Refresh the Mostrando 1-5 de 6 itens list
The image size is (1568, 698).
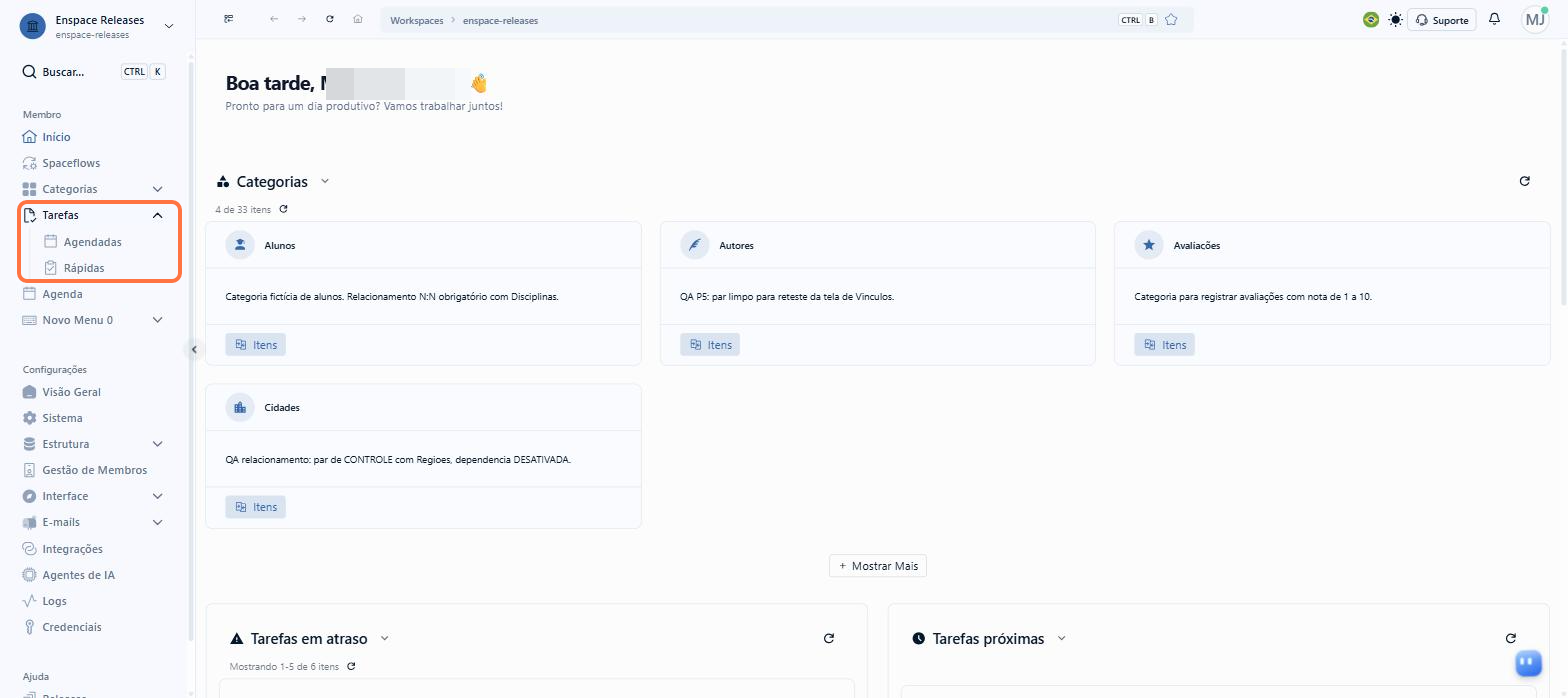pyautogui.click(x=351, y=666)
